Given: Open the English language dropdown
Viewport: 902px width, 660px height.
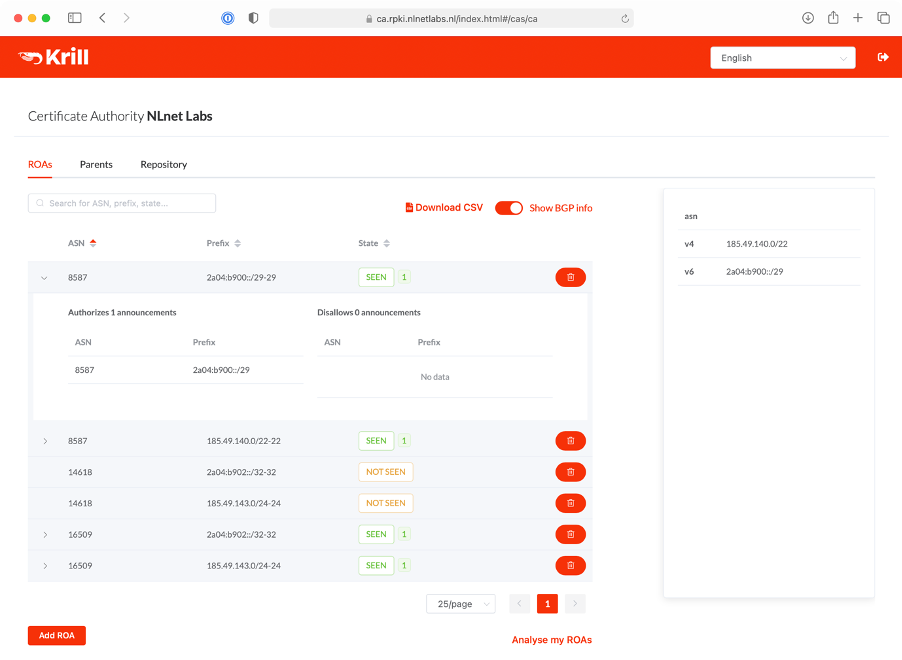Looking at the screenshot, I should click(783, 58).
